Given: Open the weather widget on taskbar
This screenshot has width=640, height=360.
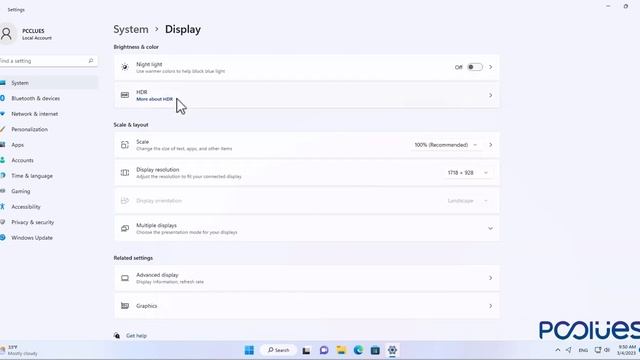Looking at the screenshot, I should (x=20, y=350).
